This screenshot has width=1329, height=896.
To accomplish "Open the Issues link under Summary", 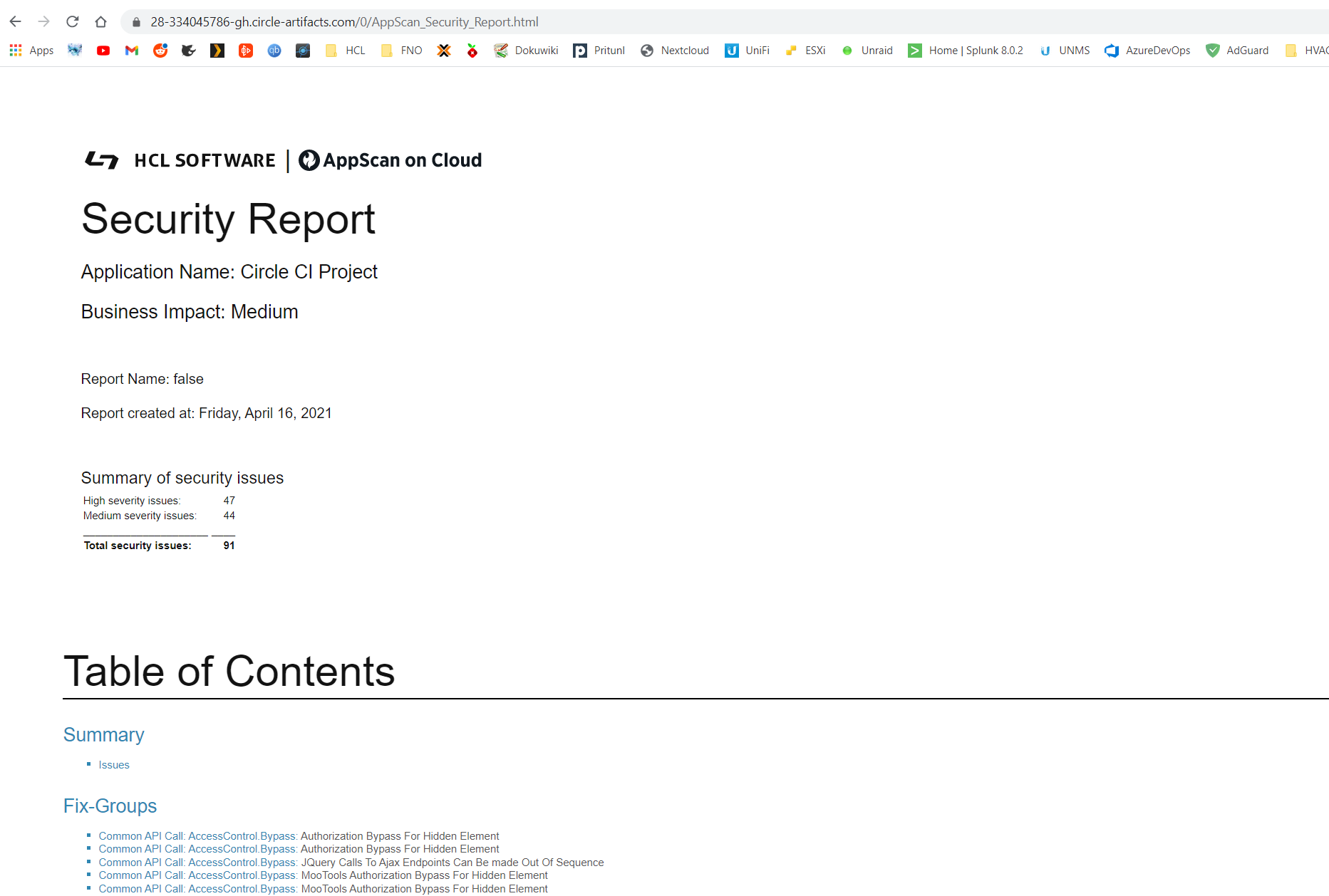I will tap(114, 765).
